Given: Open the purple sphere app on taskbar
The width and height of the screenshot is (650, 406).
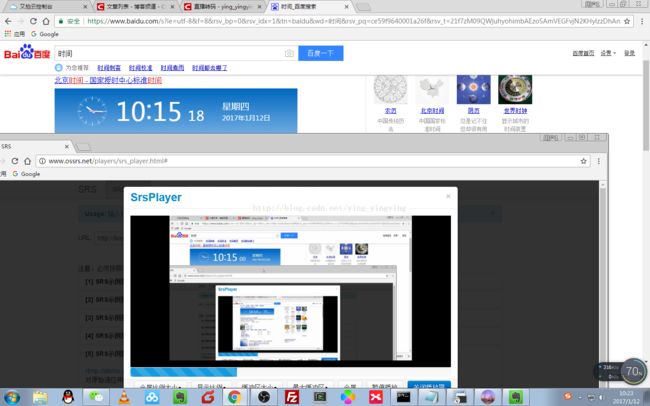Looking at the screenshot, I should [488, 397].
